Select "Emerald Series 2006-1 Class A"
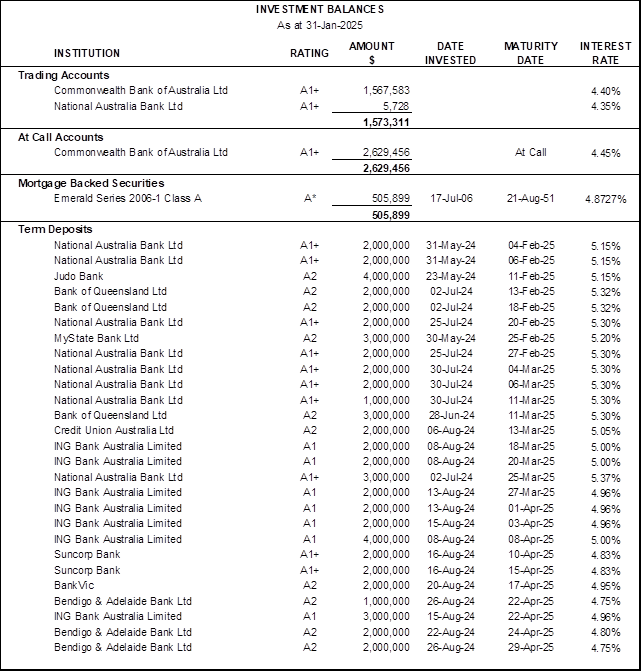The width and height of the screenshot is (642, 672). [128, 198]
